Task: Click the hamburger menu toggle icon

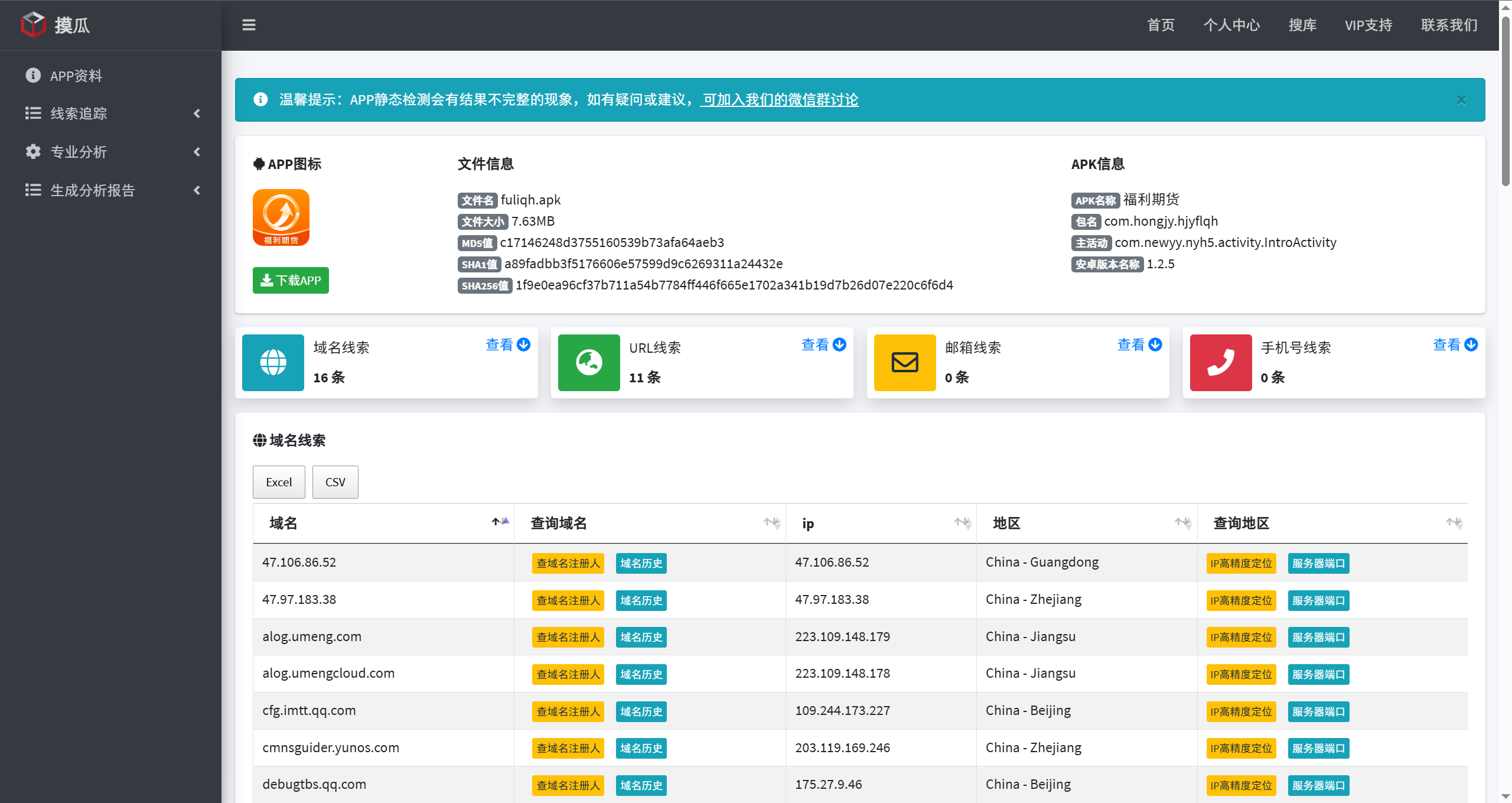Action: 249,25
